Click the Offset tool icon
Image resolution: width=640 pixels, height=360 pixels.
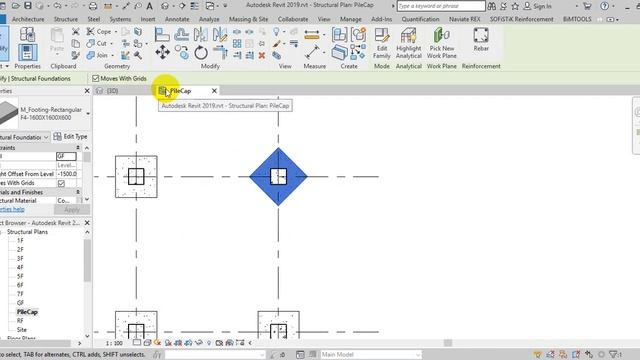(x=182, y=35)
